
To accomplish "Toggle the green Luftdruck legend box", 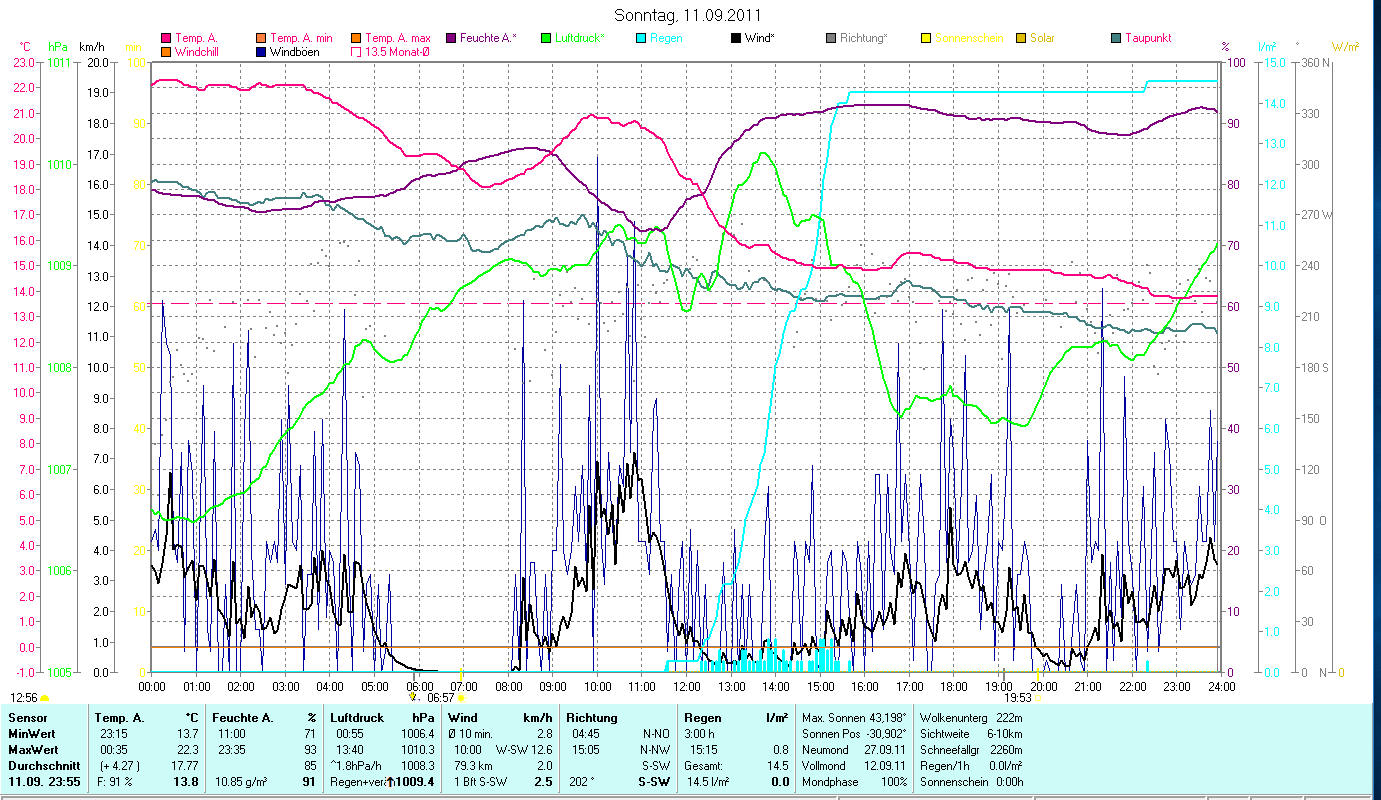I will click(546, 38).
